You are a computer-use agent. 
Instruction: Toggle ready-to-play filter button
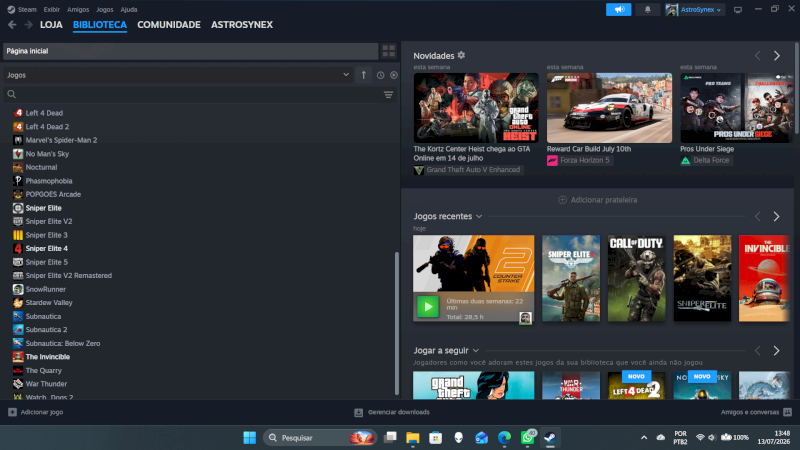point(394,75)
